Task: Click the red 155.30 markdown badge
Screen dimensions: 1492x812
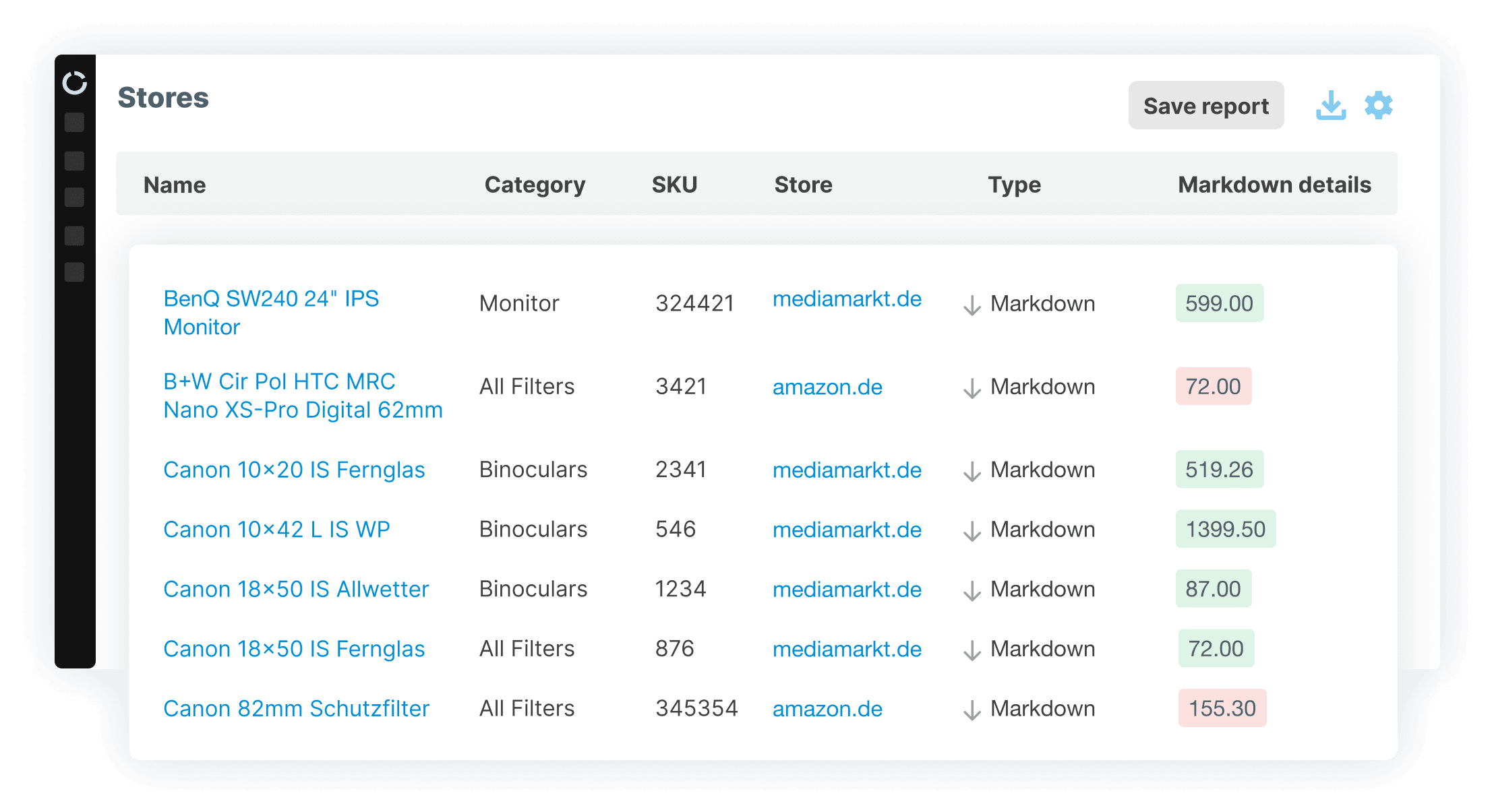Action: click(1222, 708)
